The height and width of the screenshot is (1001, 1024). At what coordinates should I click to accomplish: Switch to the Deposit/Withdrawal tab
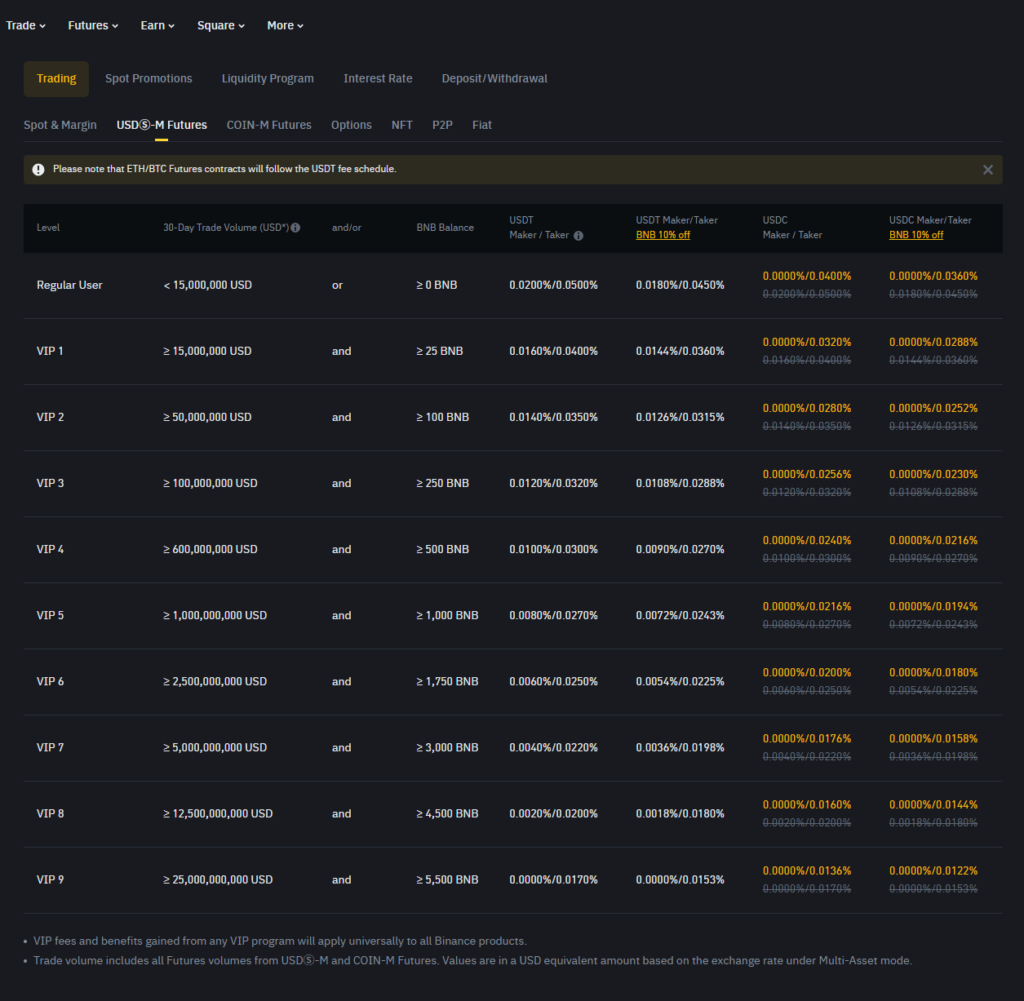[494, 79]
